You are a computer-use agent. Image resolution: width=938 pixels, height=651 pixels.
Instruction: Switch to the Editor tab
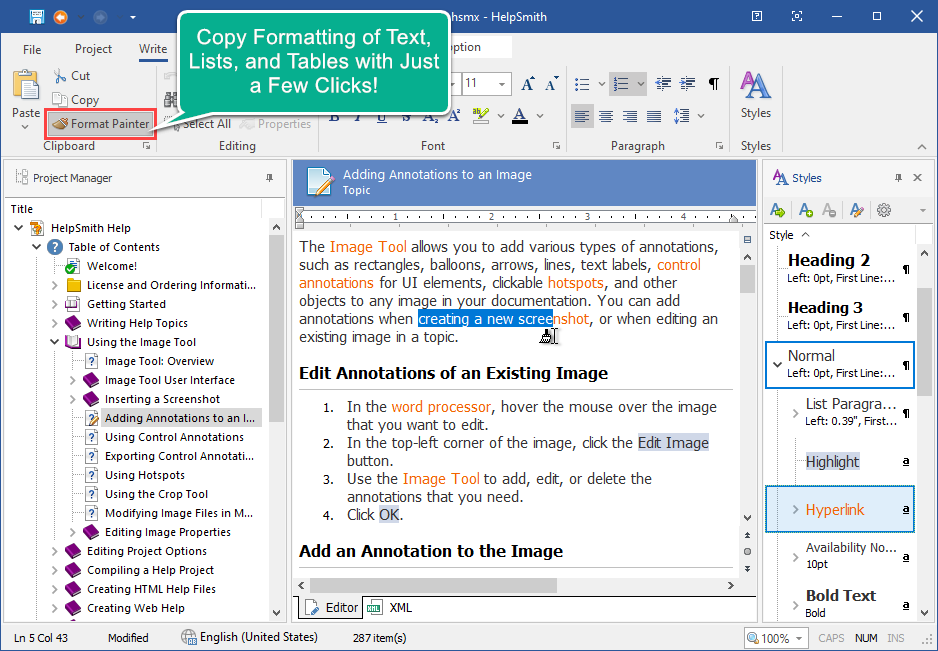[332, 608]
